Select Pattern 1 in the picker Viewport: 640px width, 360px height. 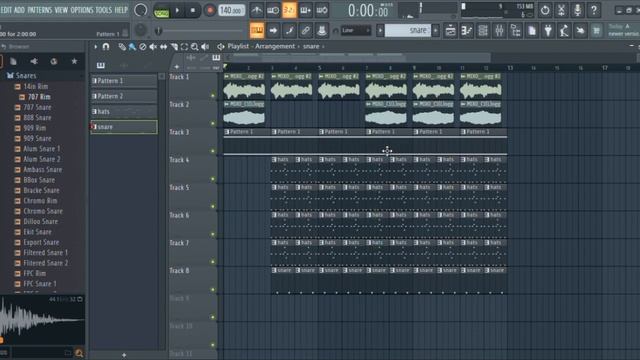[x=124, y=81]
